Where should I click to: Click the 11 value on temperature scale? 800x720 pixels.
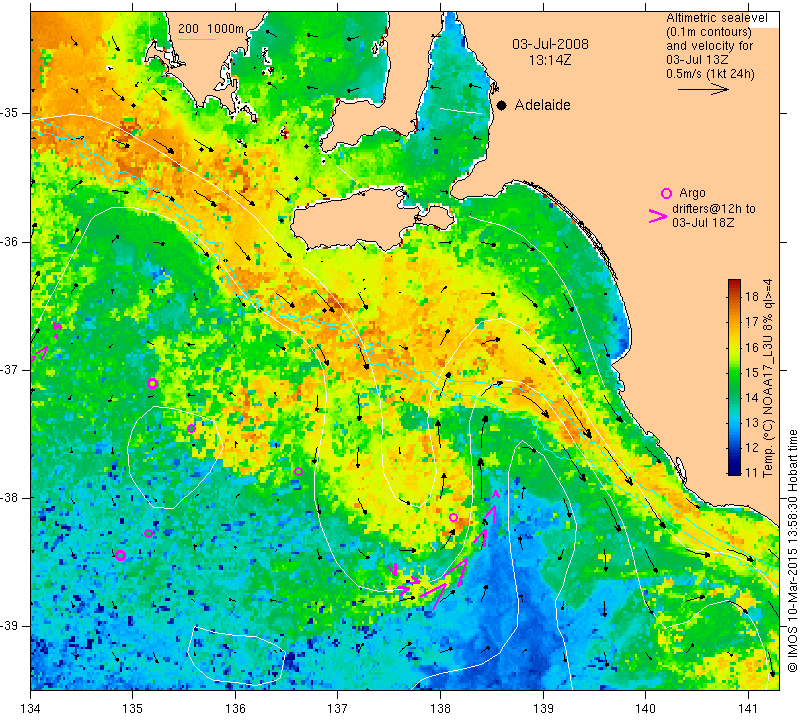tap(752, 472)
